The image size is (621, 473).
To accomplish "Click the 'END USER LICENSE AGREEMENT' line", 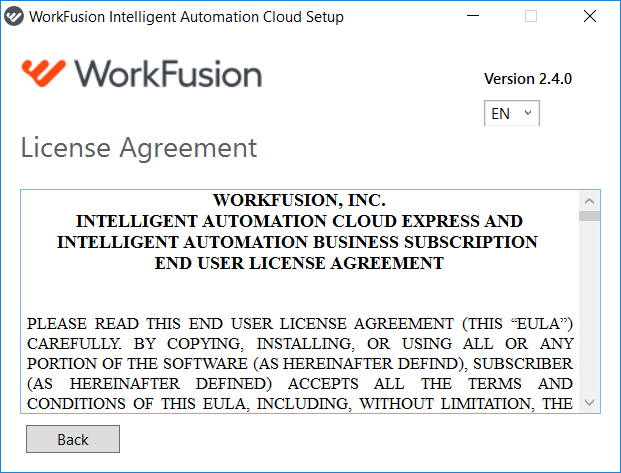I will click(x=299, y=263).
